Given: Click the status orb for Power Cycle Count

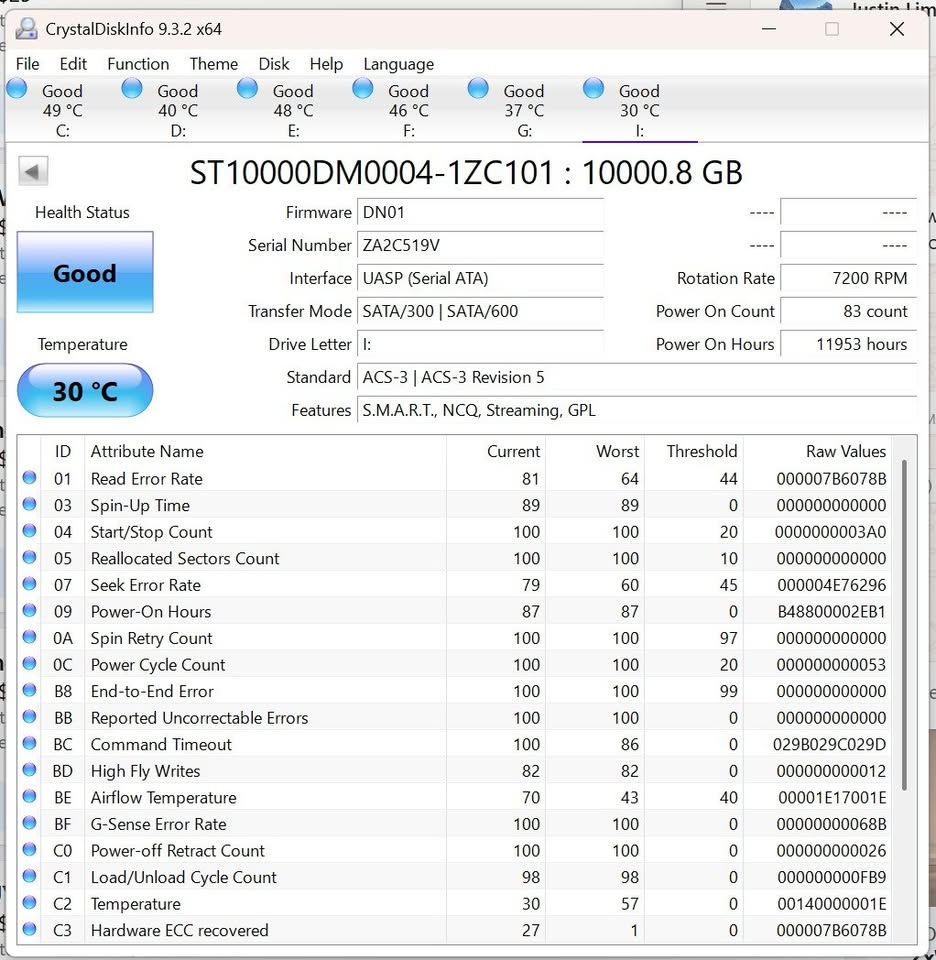Looking at the screenshot, I should point(29,664).
